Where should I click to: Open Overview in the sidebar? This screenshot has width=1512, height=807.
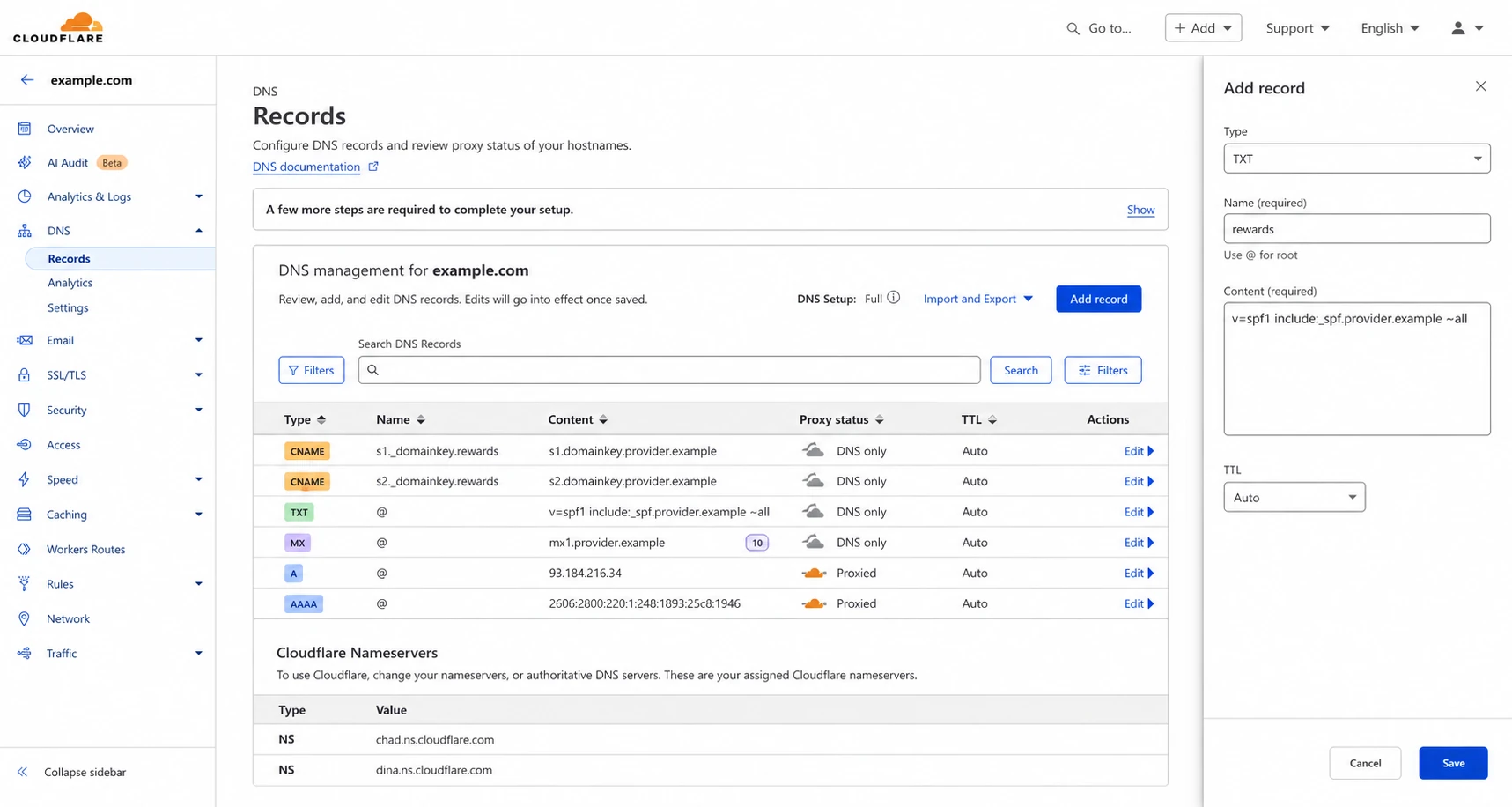pos(70,129)
